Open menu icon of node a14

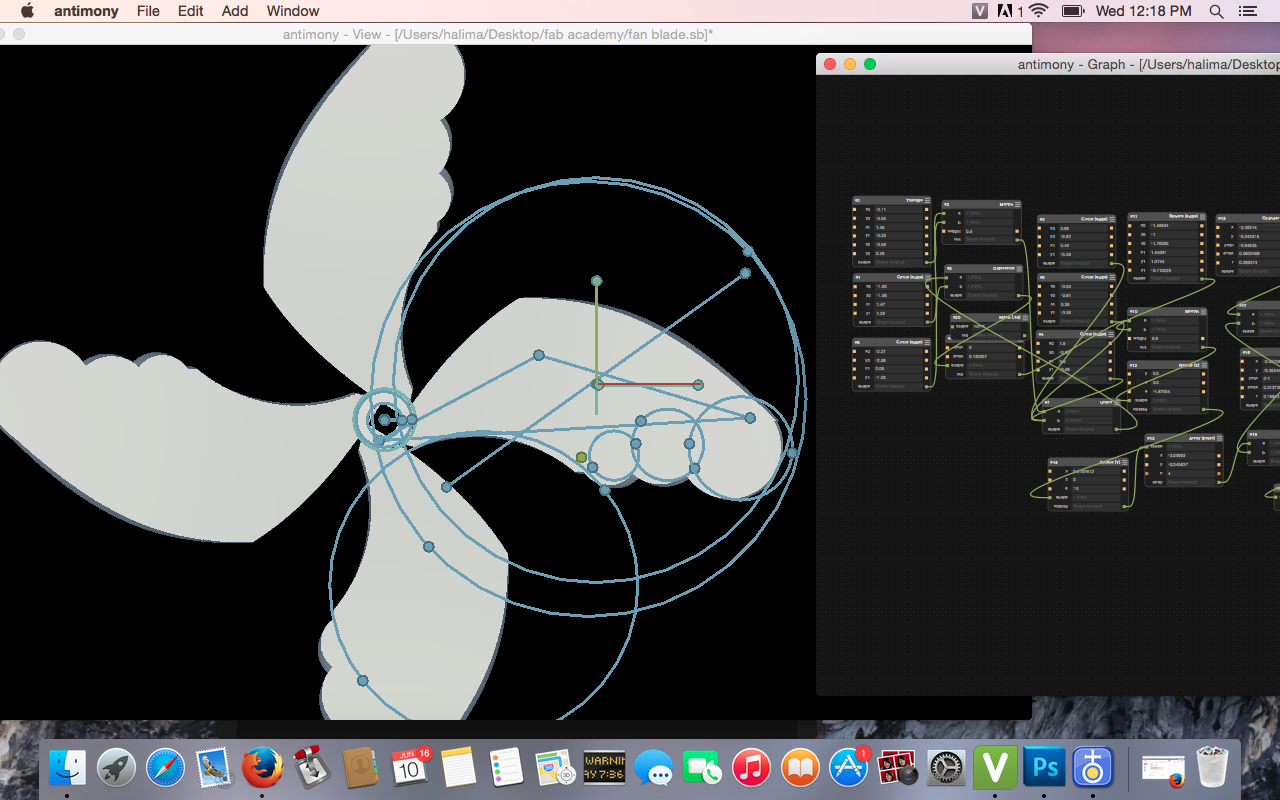[x=1125, y=462]
